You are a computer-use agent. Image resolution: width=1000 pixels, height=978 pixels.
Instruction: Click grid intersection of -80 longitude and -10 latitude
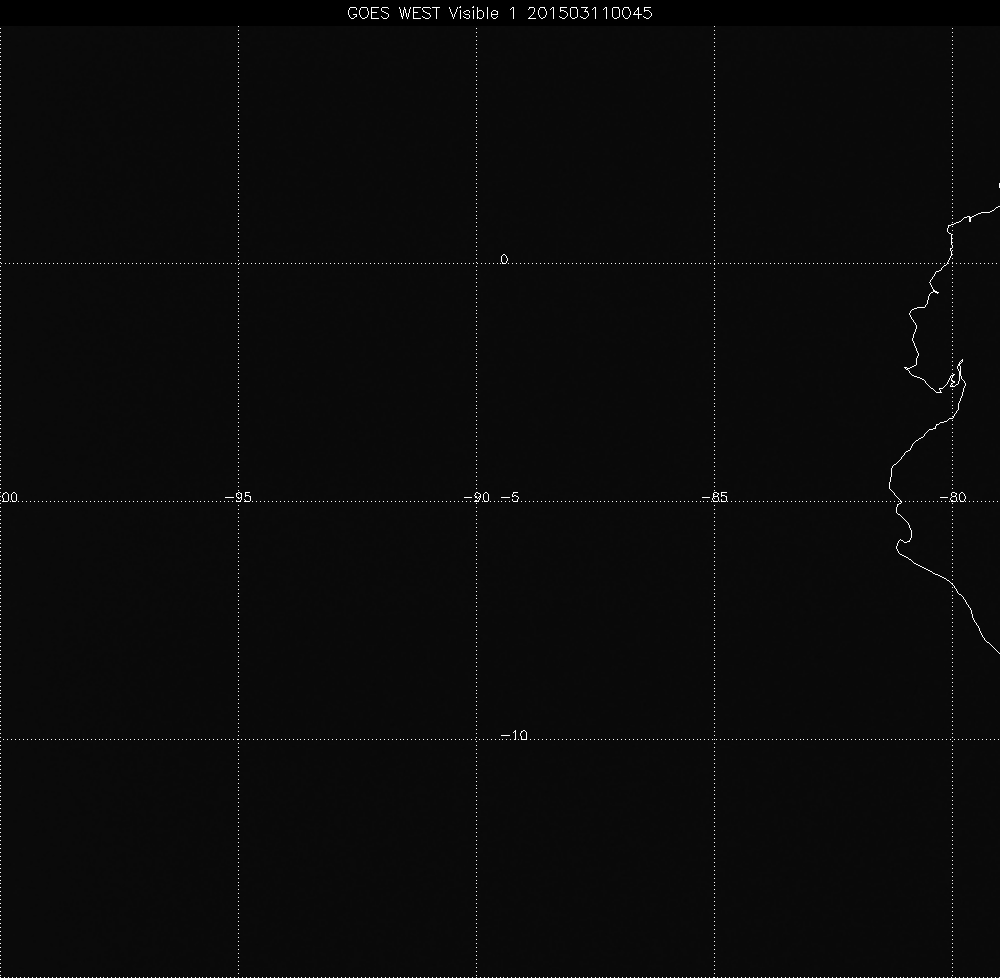click(952, 739)
